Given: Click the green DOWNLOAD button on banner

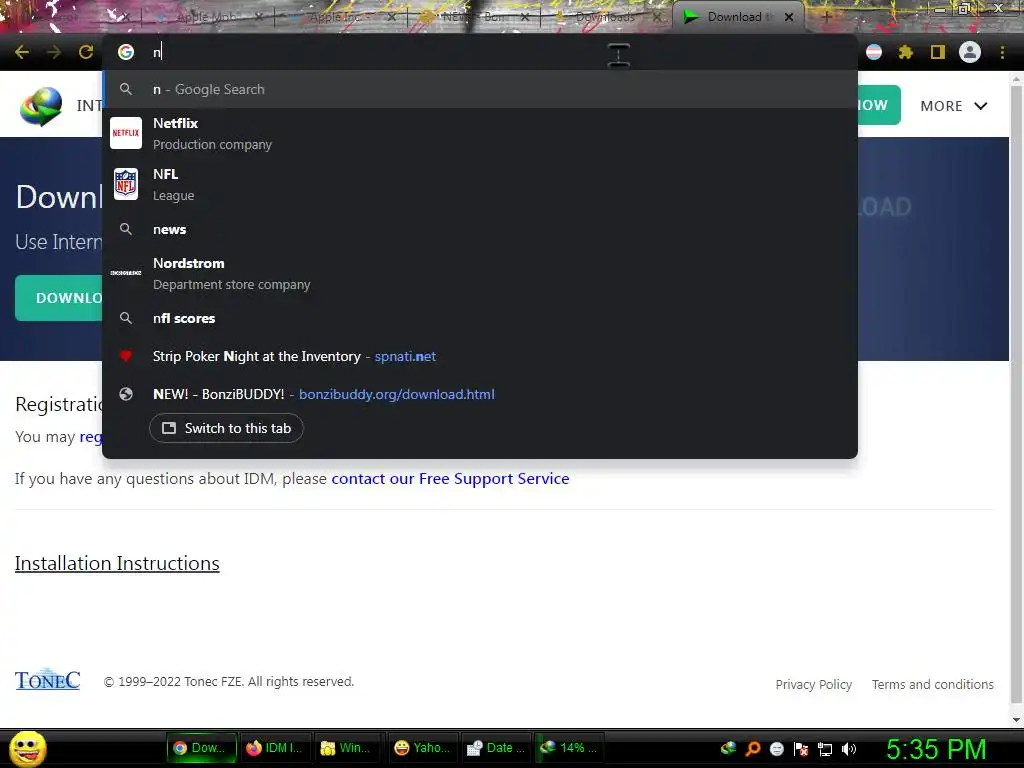Looking at the screenshot, I should click(x=59, y=298).
